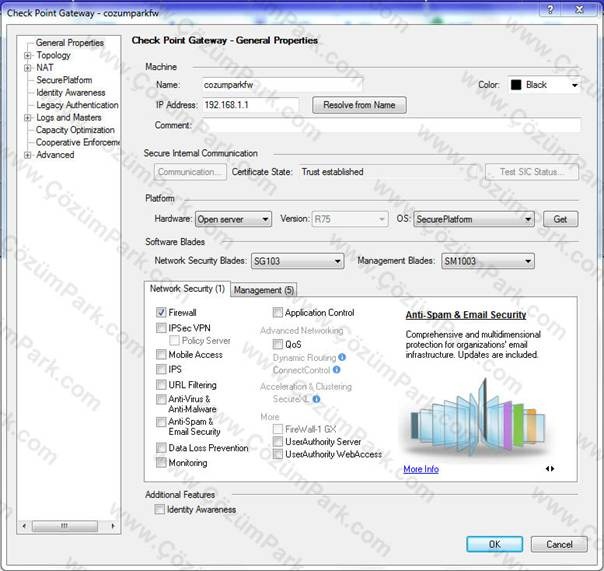Select SecurePlatform in the left tree
The height and width of the screenshot is (571, 604).
pyautogui.click(x=64, y=80)
